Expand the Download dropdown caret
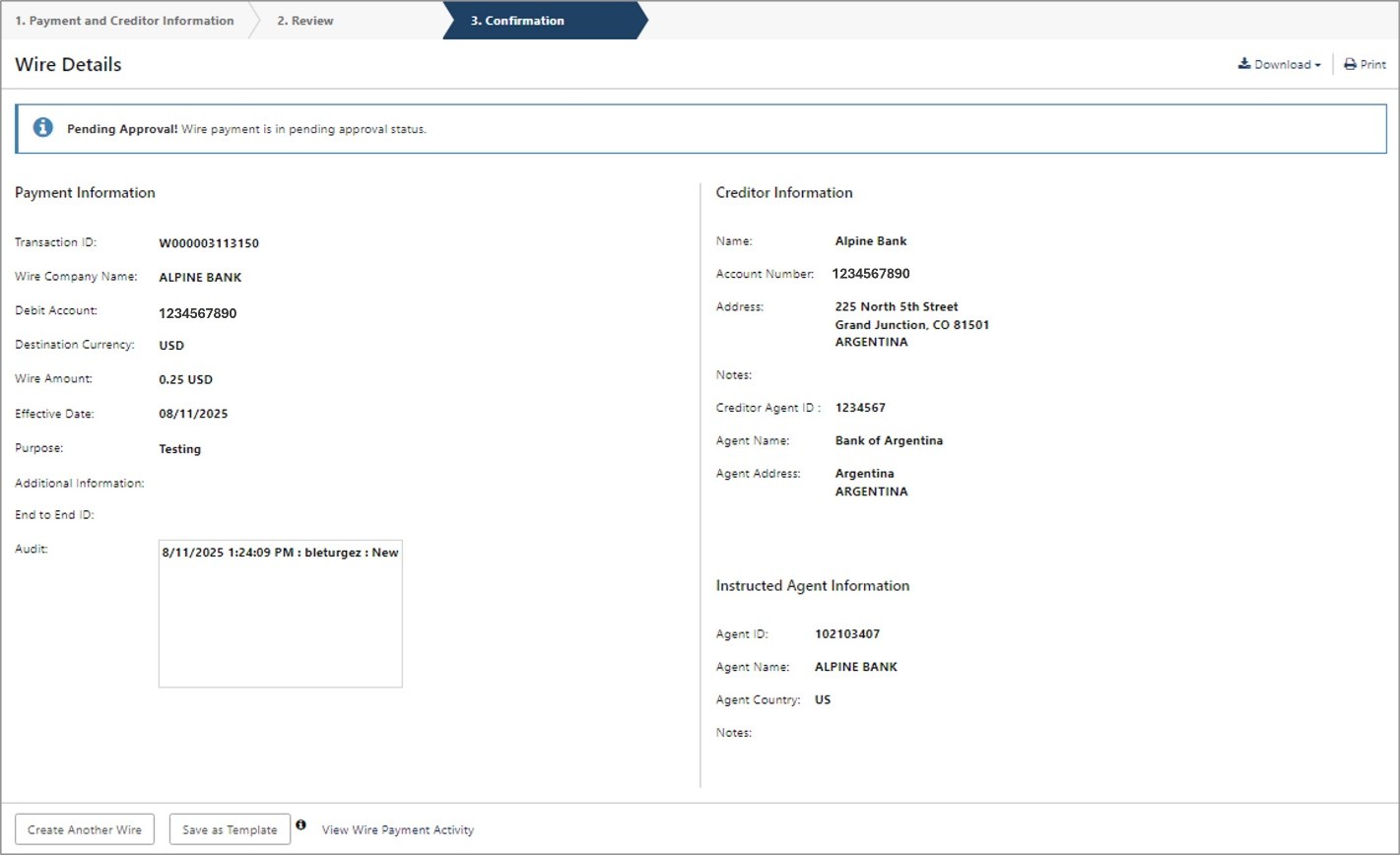The image size is (1400, 855). 1318,66
